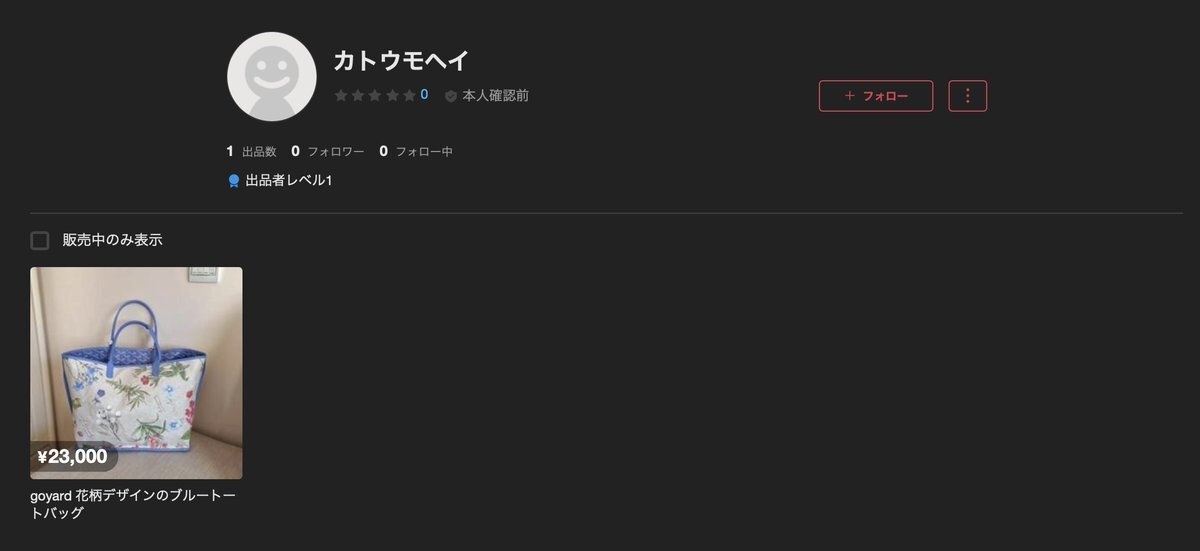This screenshot has width=1200, height=551.
Task: Click the default smiley profile avatar
Action: [272, 76]
